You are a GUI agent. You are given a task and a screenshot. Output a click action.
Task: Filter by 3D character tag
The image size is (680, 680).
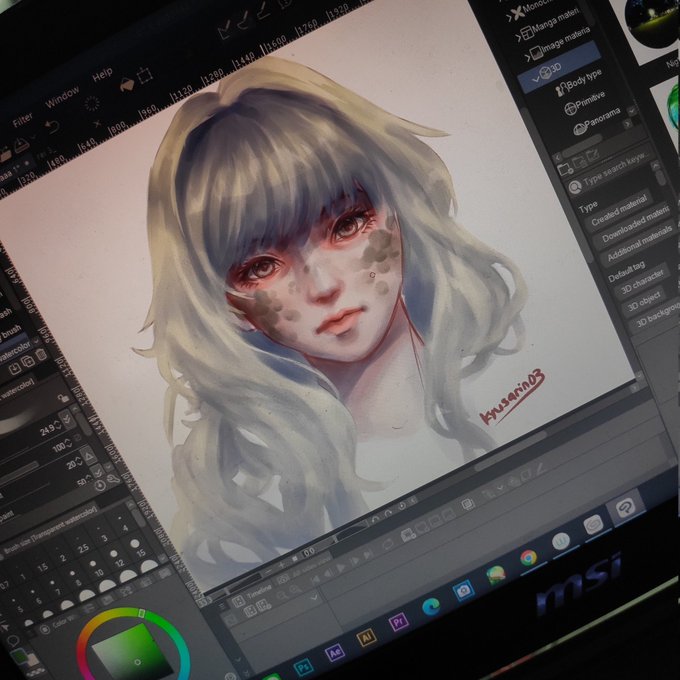tap(642, 281)
